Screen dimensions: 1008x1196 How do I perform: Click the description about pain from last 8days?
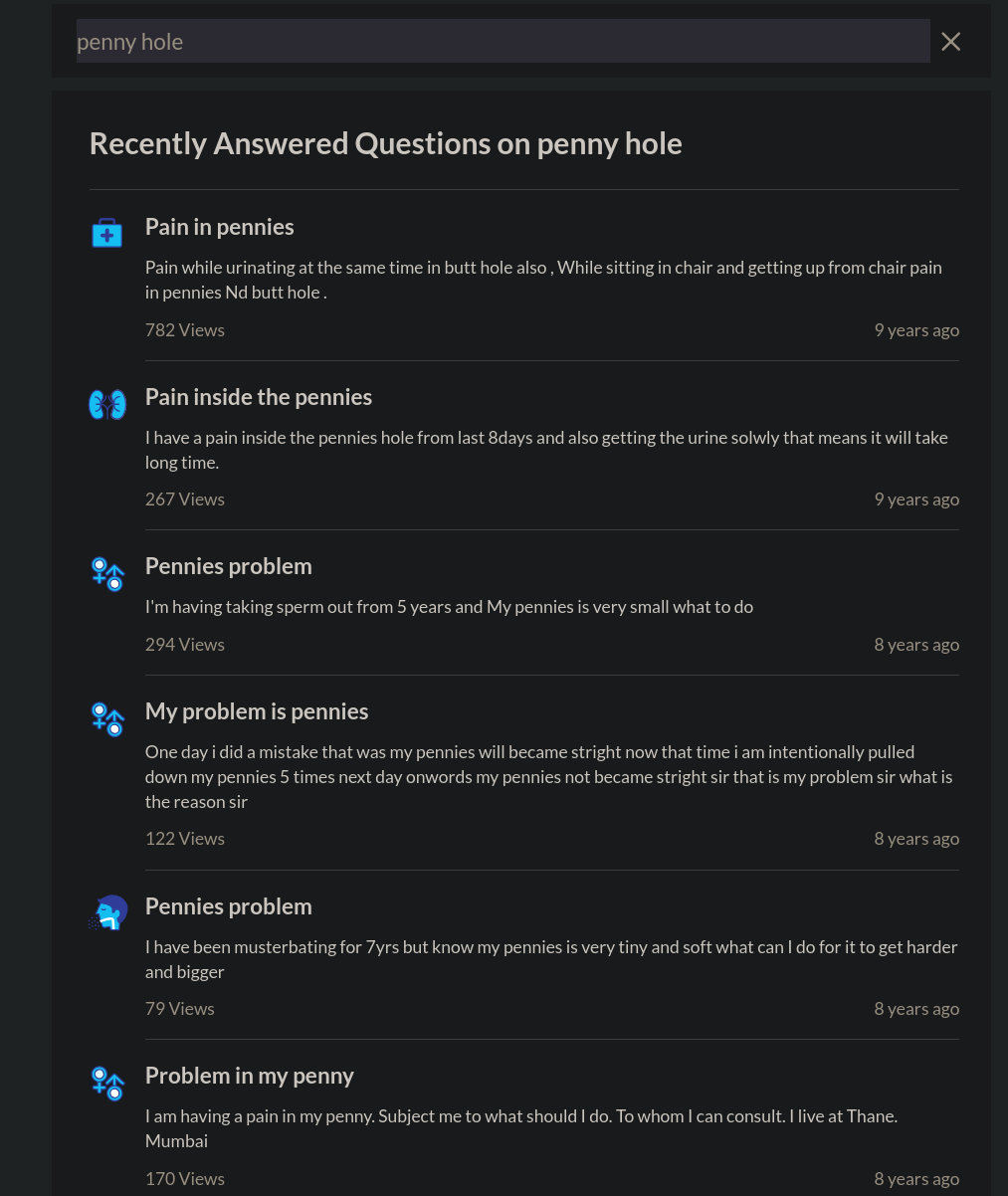(x=546, y=450)
